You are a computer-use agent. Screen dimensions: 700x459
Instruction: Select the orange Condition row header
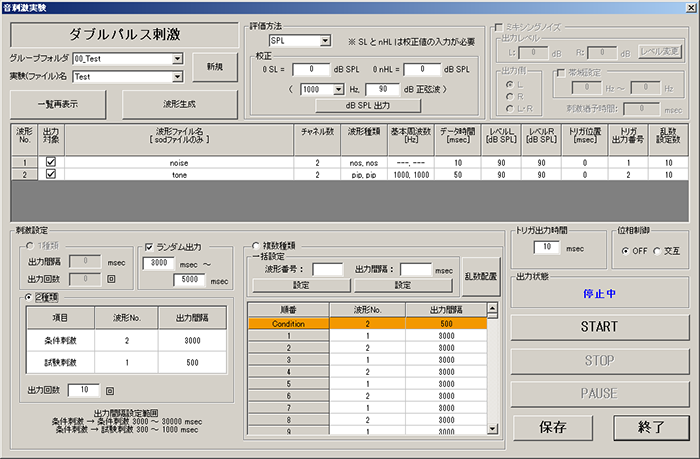(x=288, y=324)
